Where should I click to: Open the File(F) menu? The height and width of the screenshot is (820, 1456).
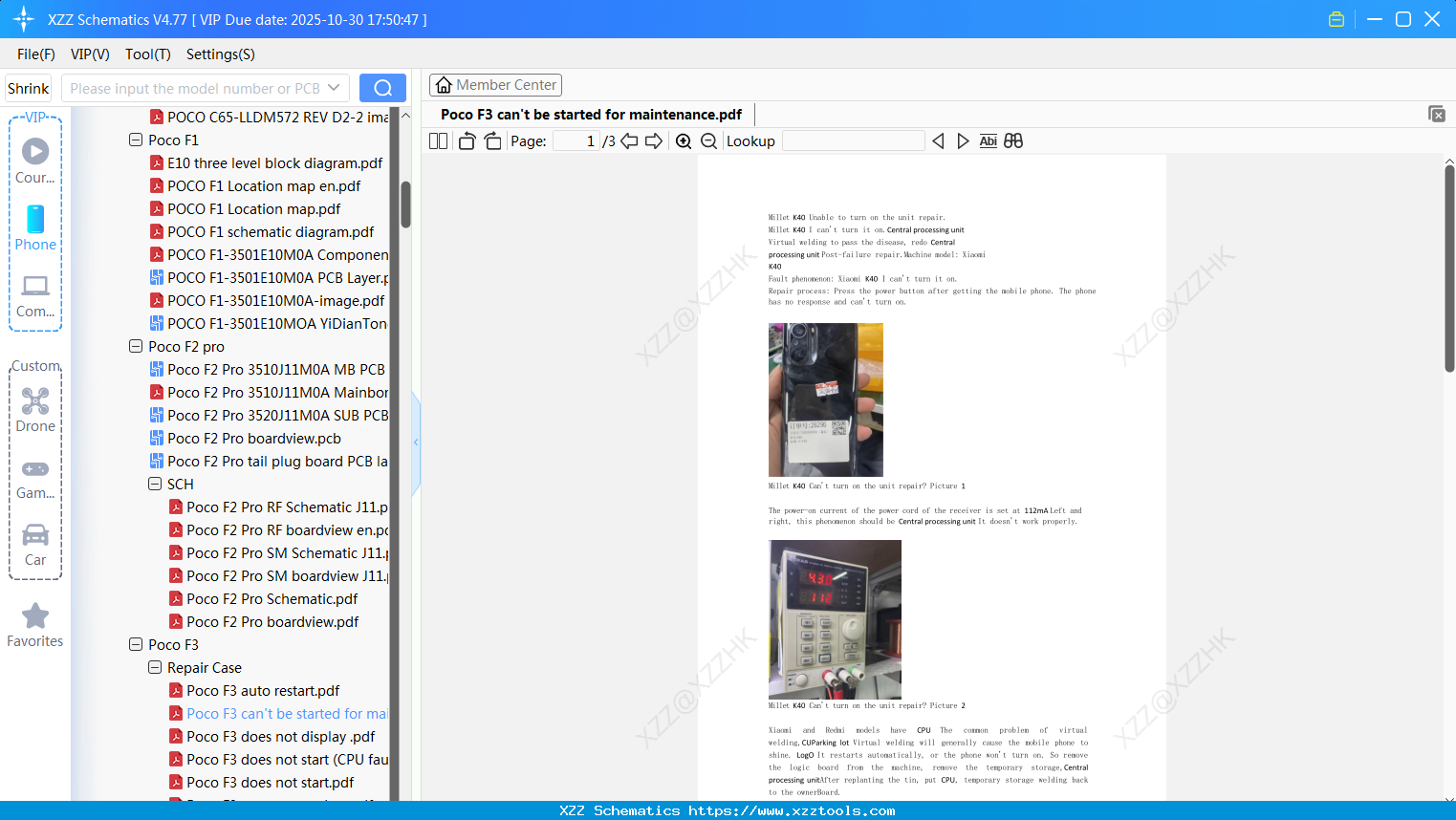[x=36, y=54]
